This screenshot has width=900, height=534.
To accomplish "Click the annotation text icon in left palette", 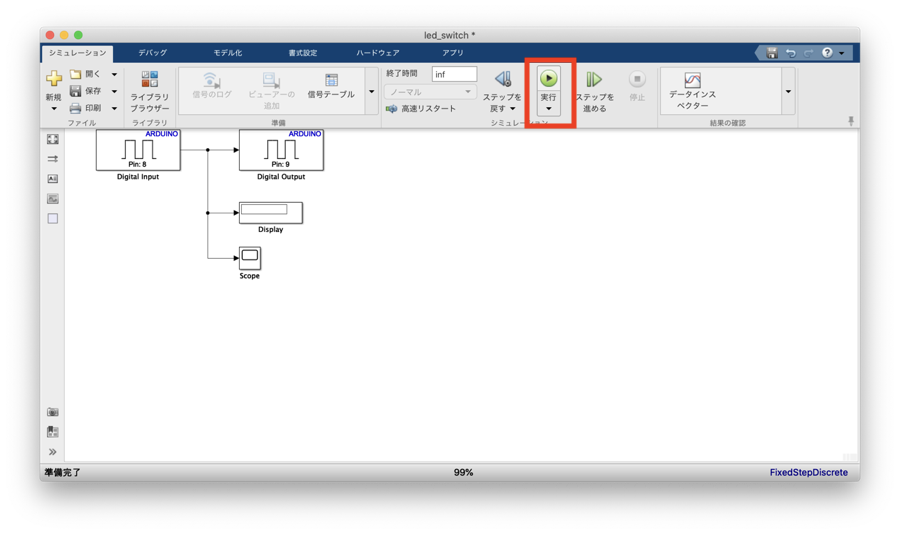I will tap(53, 179).
